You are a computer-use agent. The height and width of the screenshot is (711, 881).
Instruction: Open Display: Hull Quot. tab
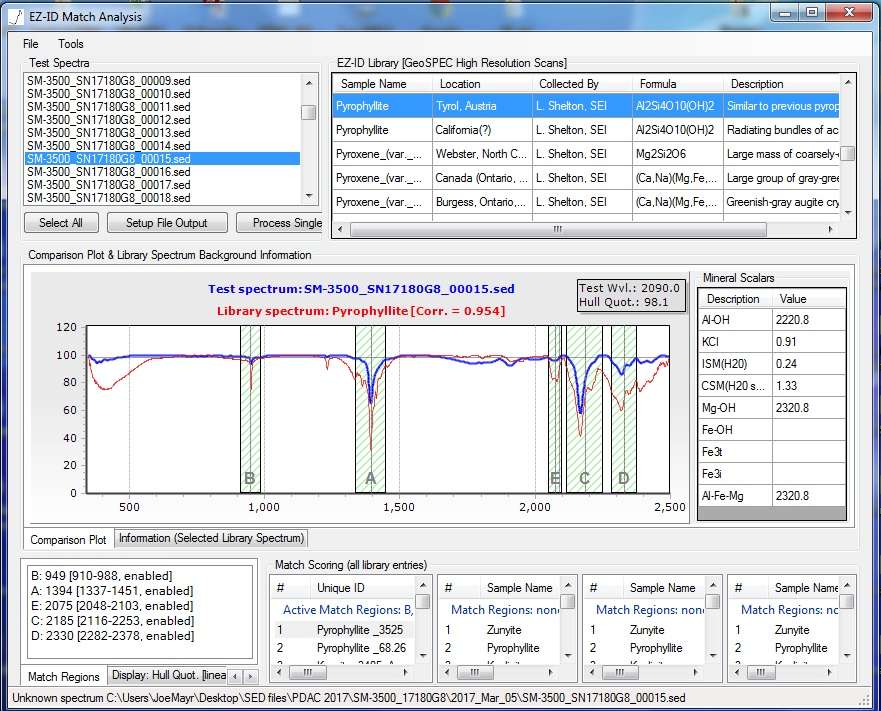(x=168, y=675)
